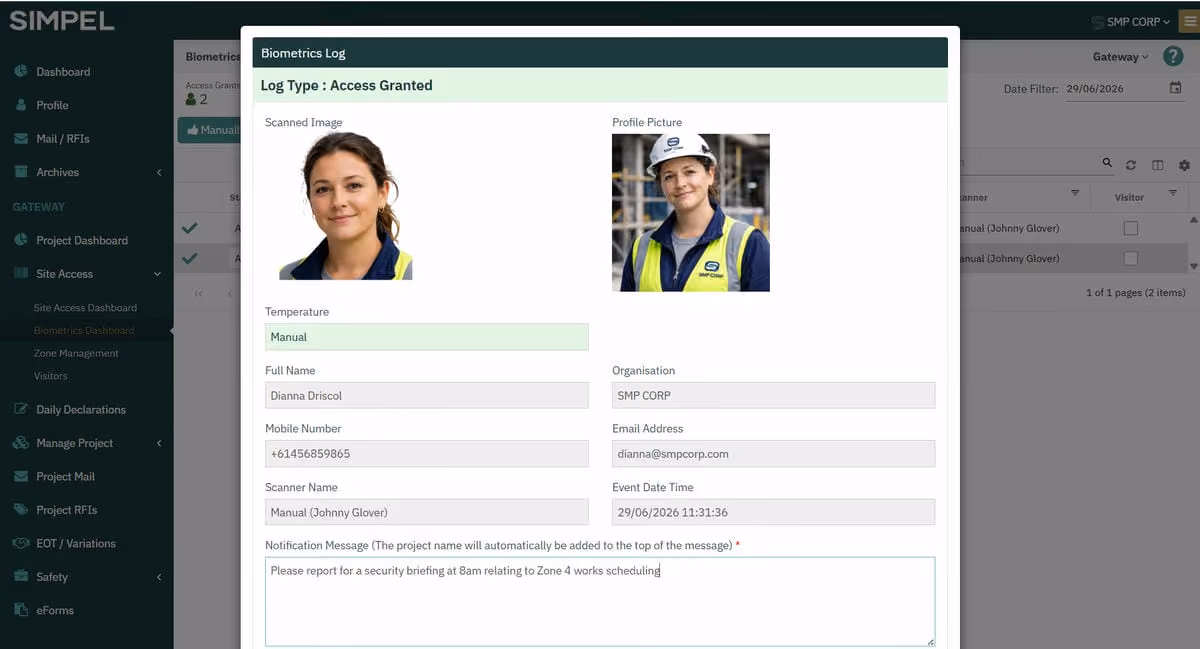Click the Project RFIs tag icon
Screen dimensions: 1200x649
(20, 510)
